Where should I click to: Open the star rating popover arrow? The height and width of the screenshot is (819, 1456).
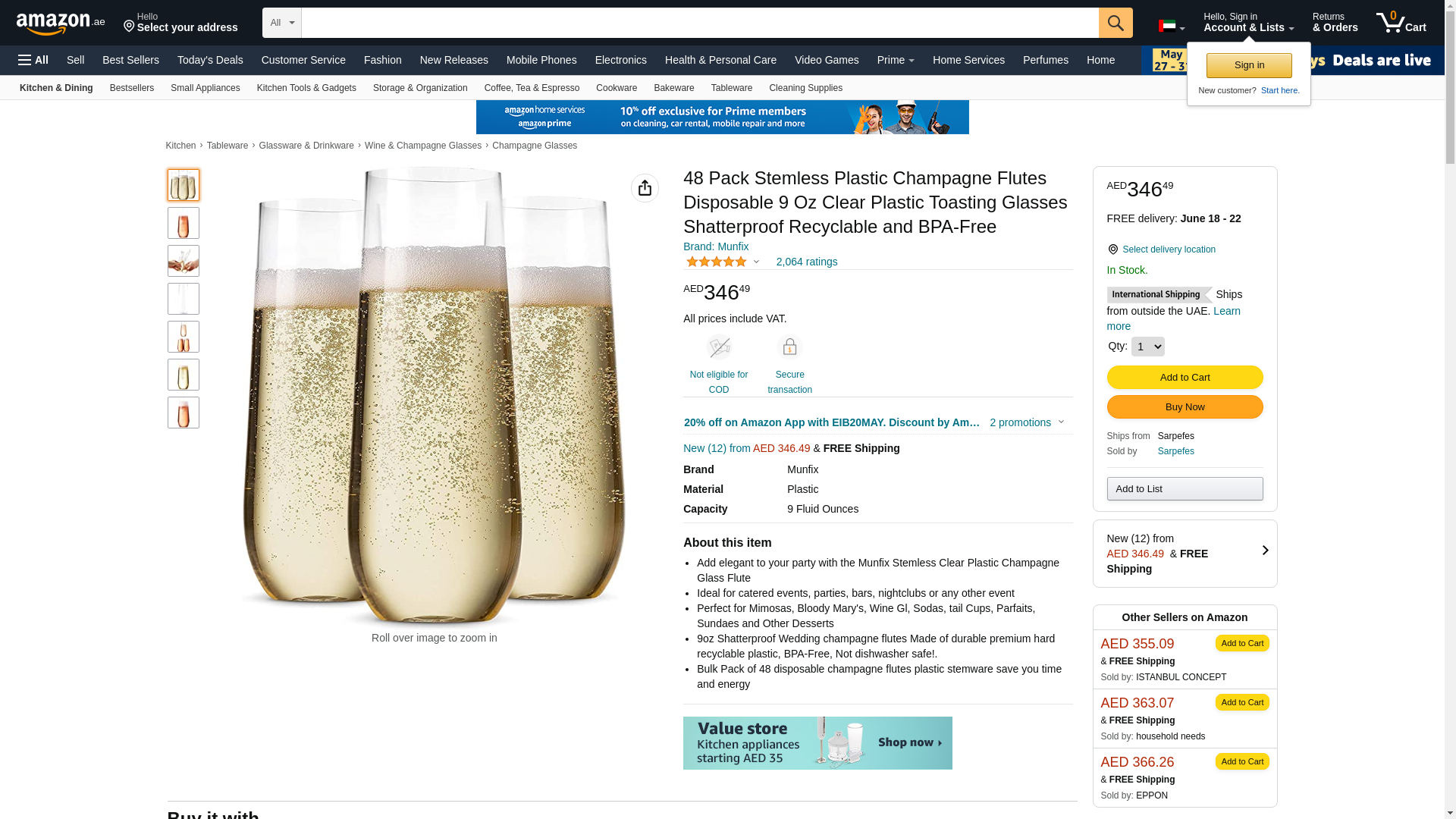coord(756,262)
